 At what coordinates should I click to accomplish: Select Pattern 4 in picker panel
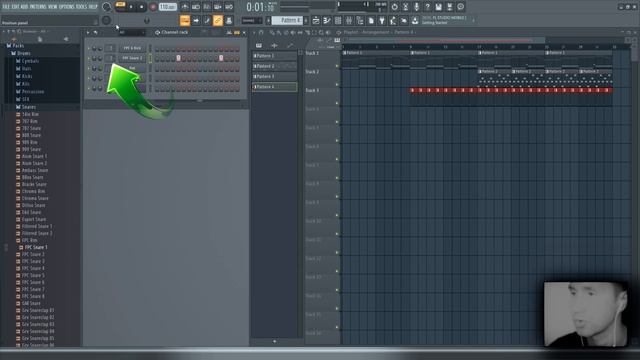(274, 87)
